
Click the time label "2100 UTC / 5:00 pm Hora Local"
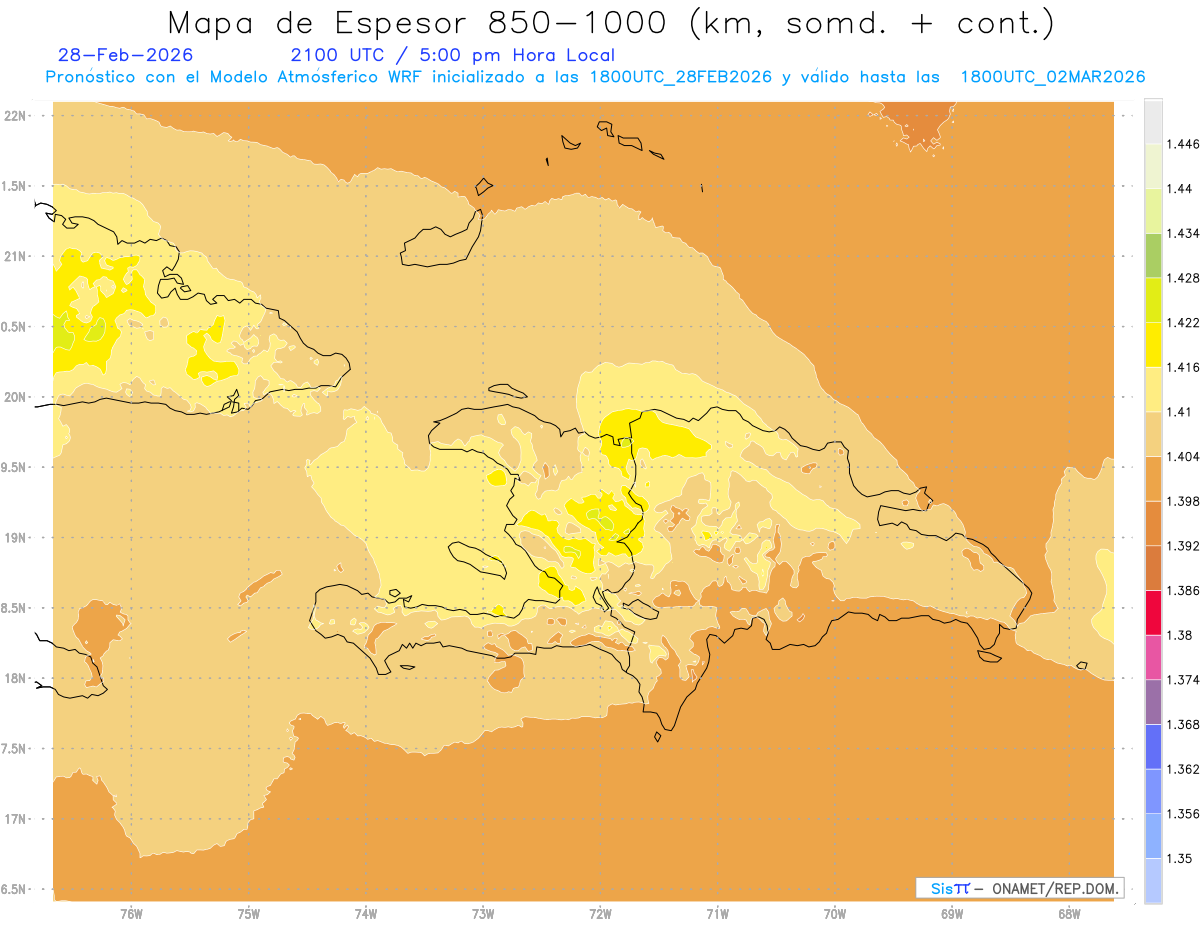453,56
